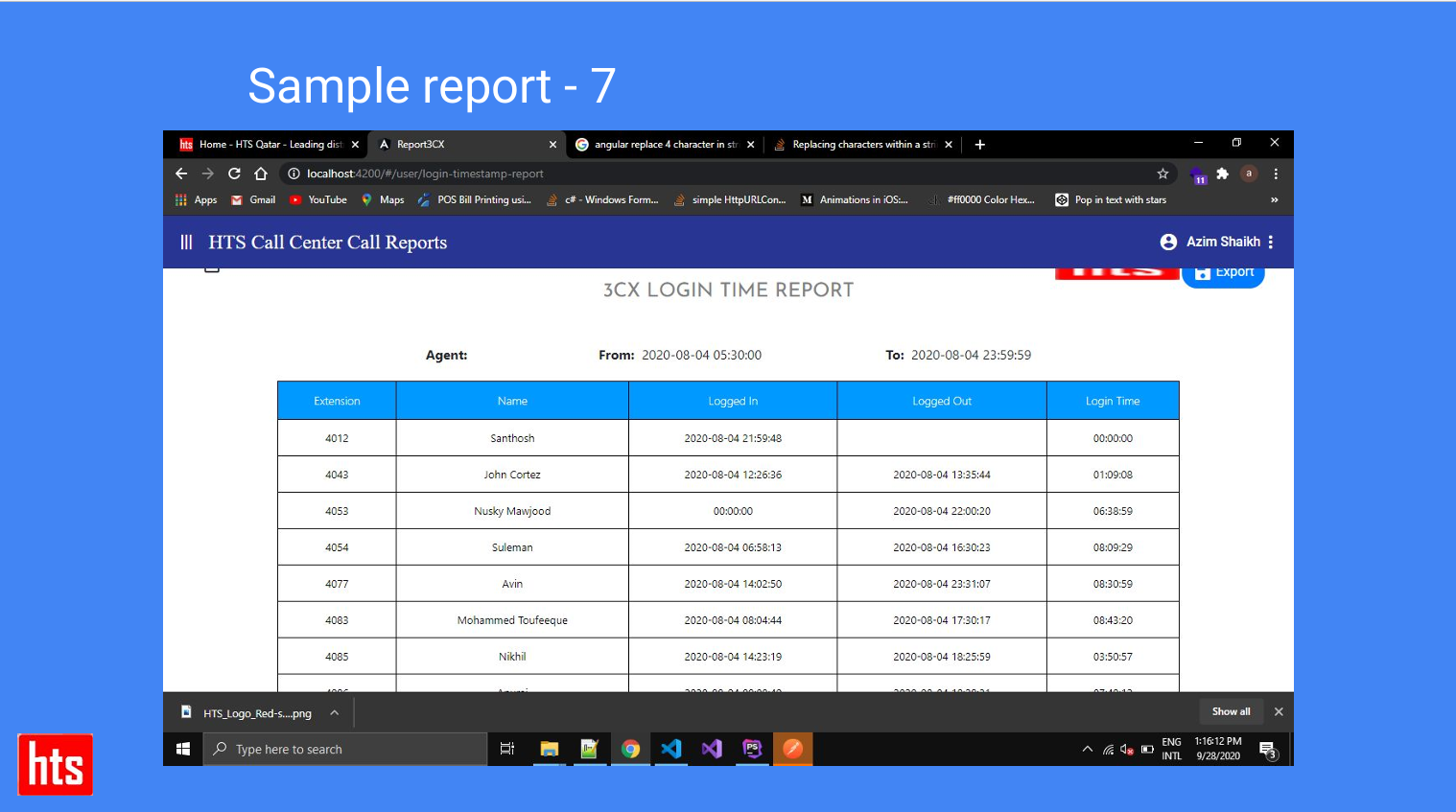This screenshot has height=812, width=1456.
Task: Open the Gmail bookmark
Action: (253, 200)
